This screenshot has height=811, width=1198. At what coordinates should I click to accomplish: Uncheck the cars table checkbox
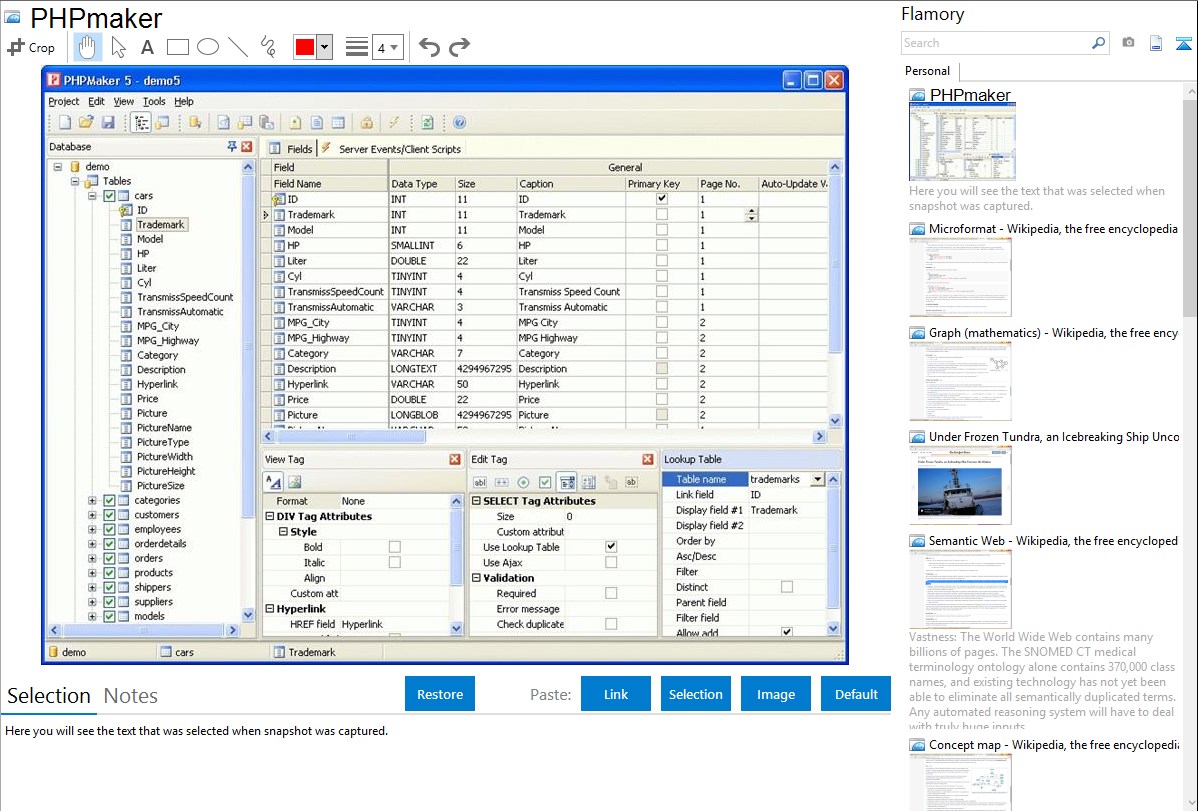[109, 196]
